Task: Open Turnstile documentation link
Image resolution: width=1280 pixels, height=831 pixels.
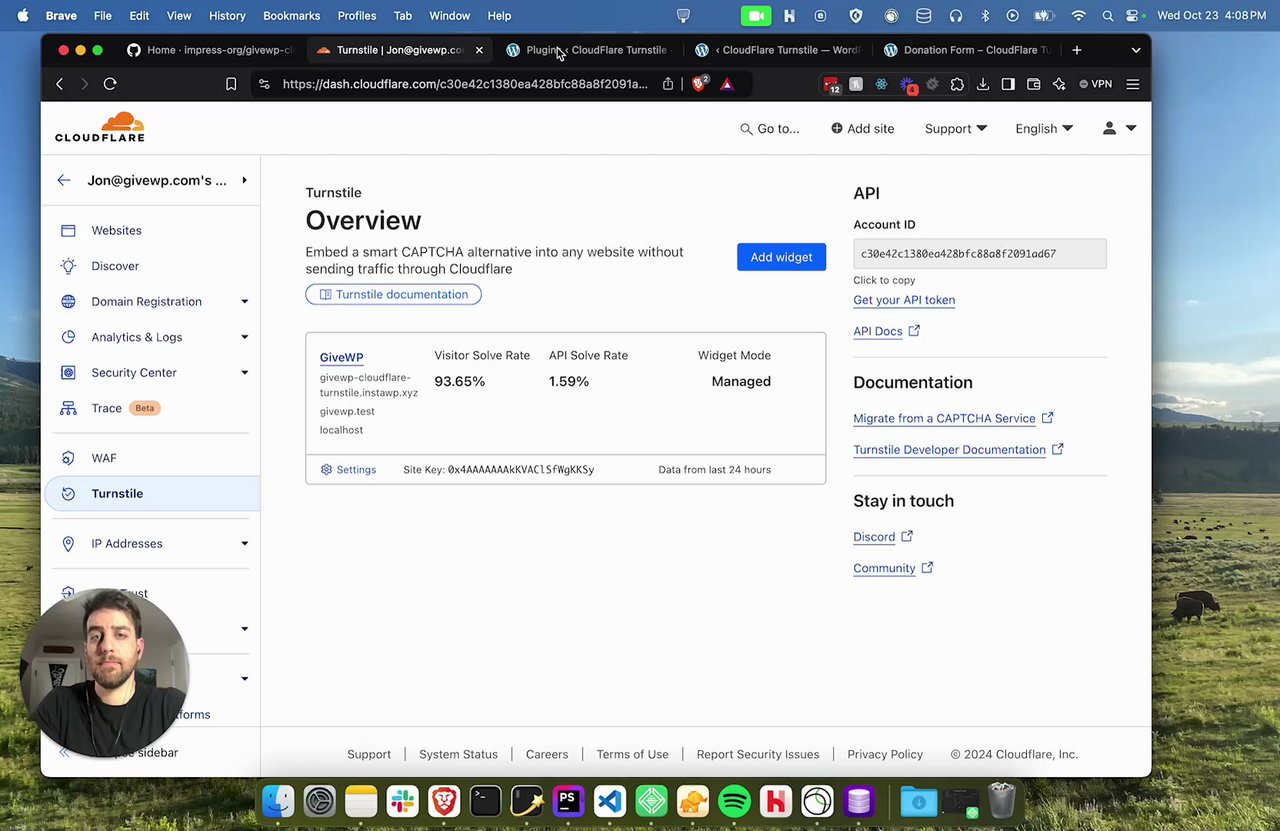Action: 393,294
